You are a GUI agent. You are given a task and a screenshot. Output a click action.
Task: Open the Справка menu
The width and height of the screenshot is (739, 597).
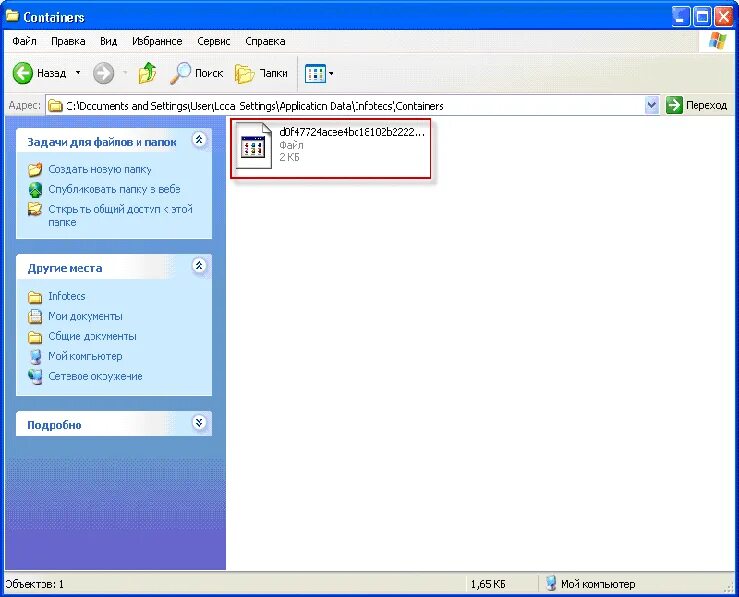pyautogui.click(x=265, y=41)
